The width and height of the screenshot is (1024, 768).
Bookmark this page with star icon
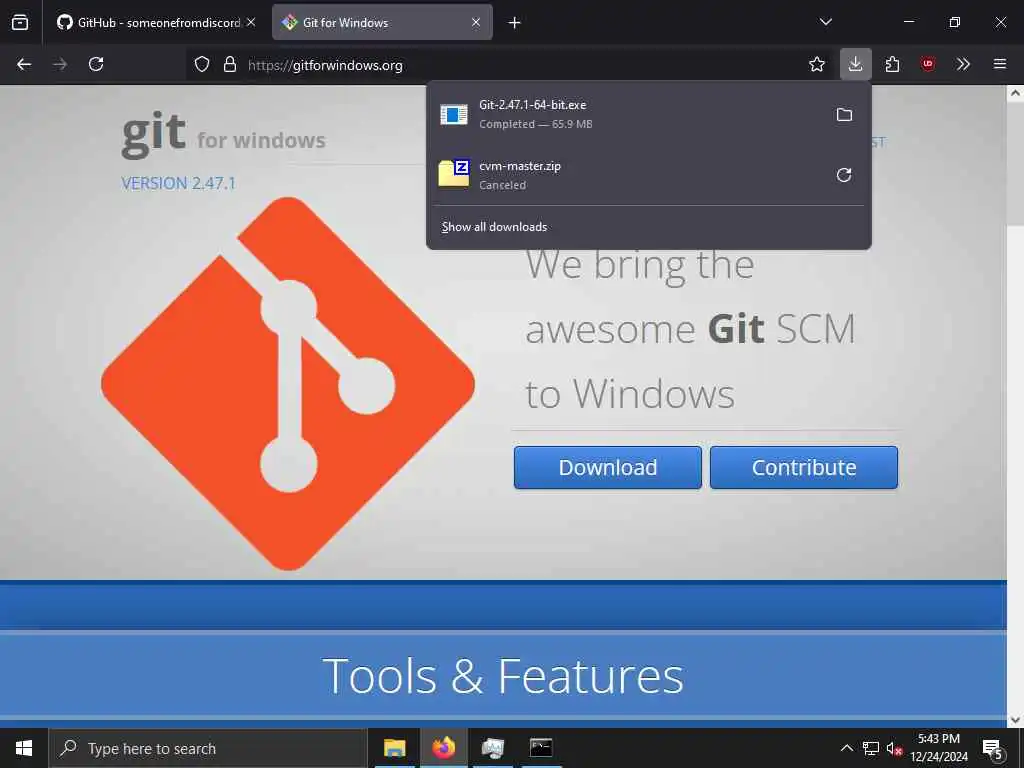click(x=816, y=64)
